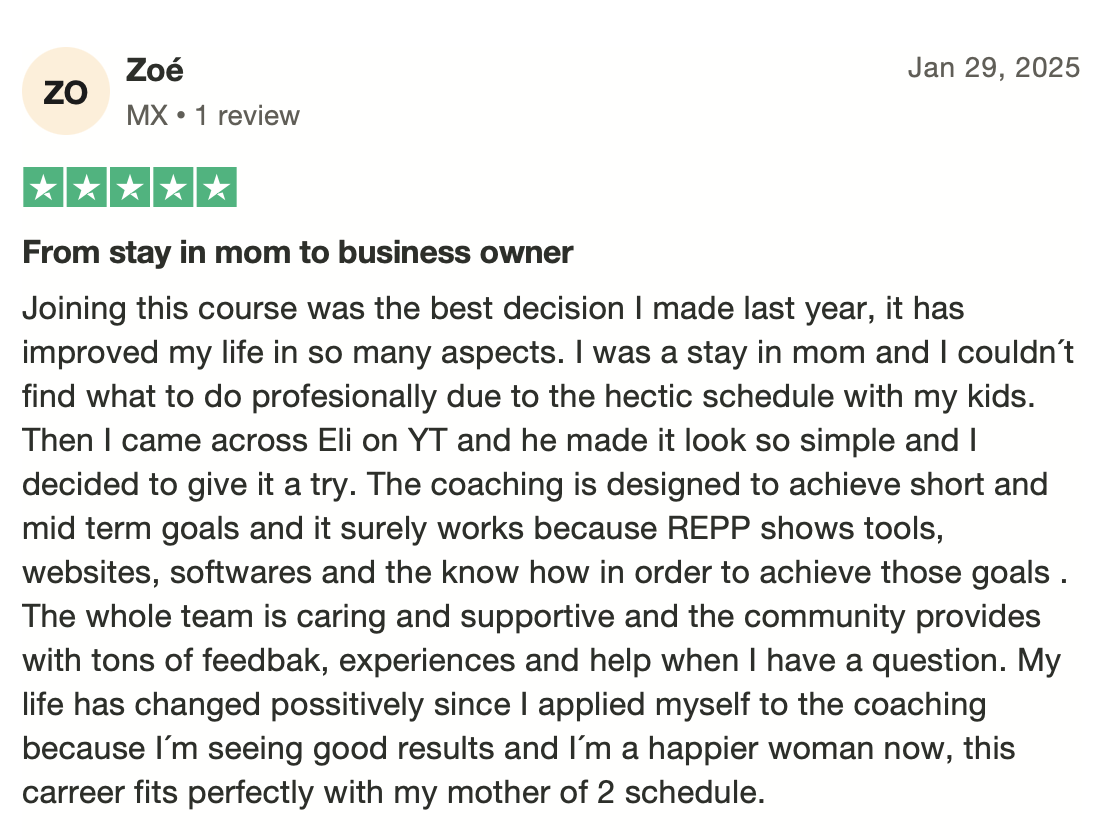
Task: Click 'YT' in the review body
Action: (x=427, y=441)
